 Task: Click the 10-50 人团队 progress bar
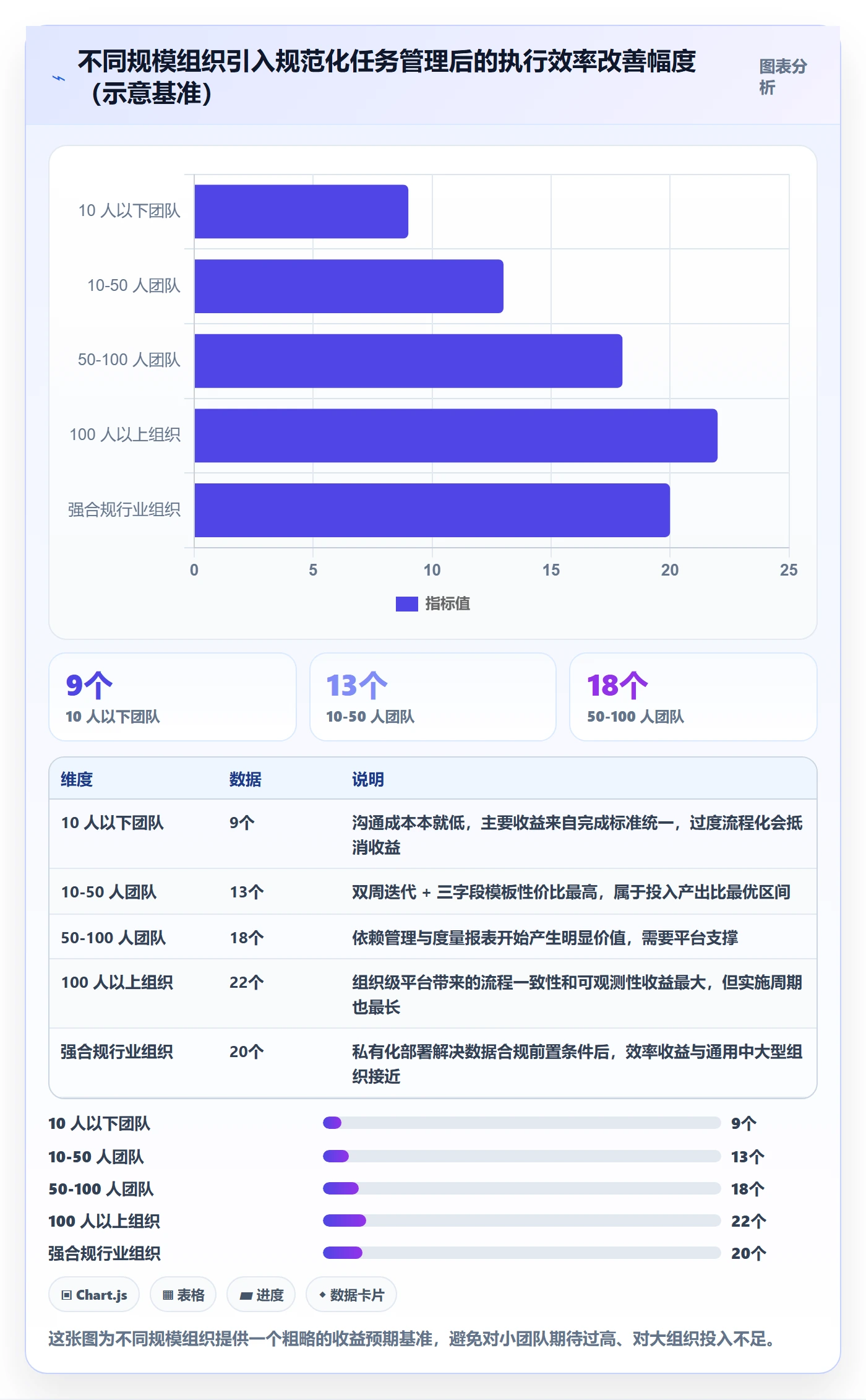click(x=522, y=1156)
